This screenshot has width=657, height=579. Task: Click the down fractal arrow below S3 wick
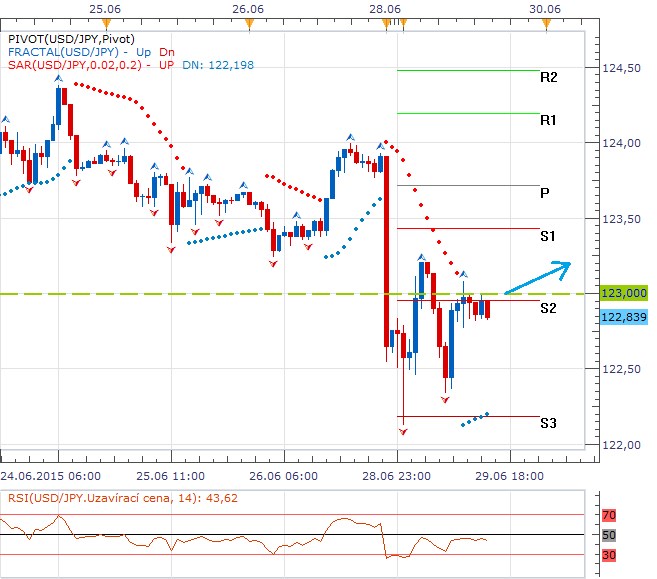403,432
